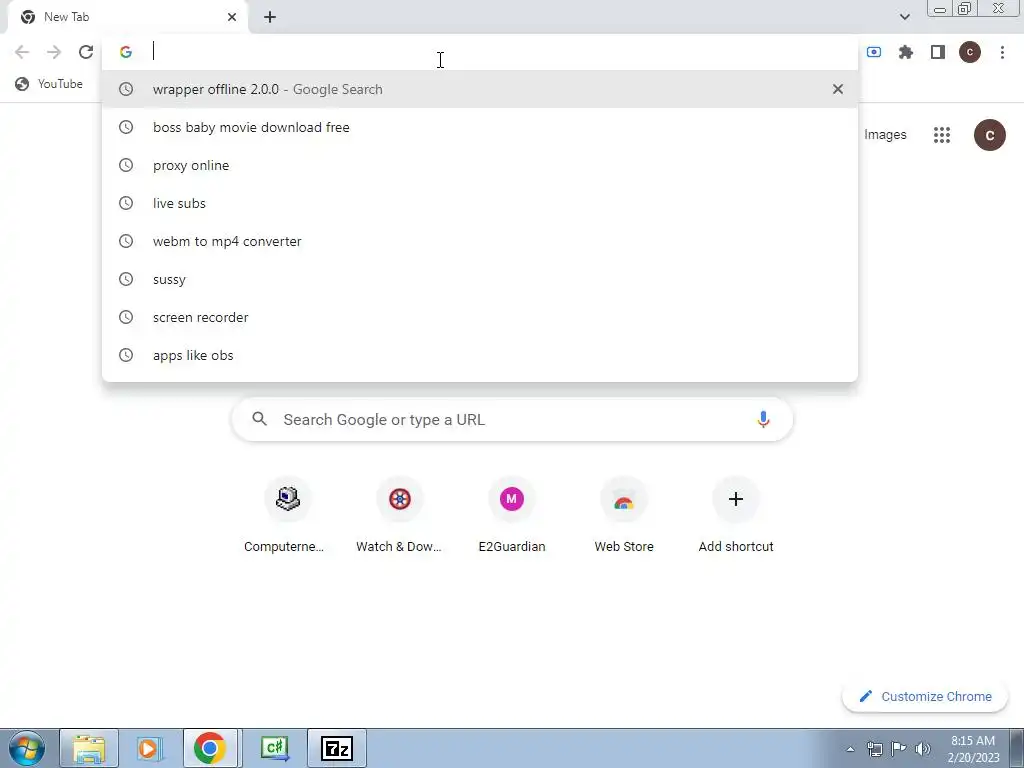Select the New Tab tab

(x=127, y=17)
